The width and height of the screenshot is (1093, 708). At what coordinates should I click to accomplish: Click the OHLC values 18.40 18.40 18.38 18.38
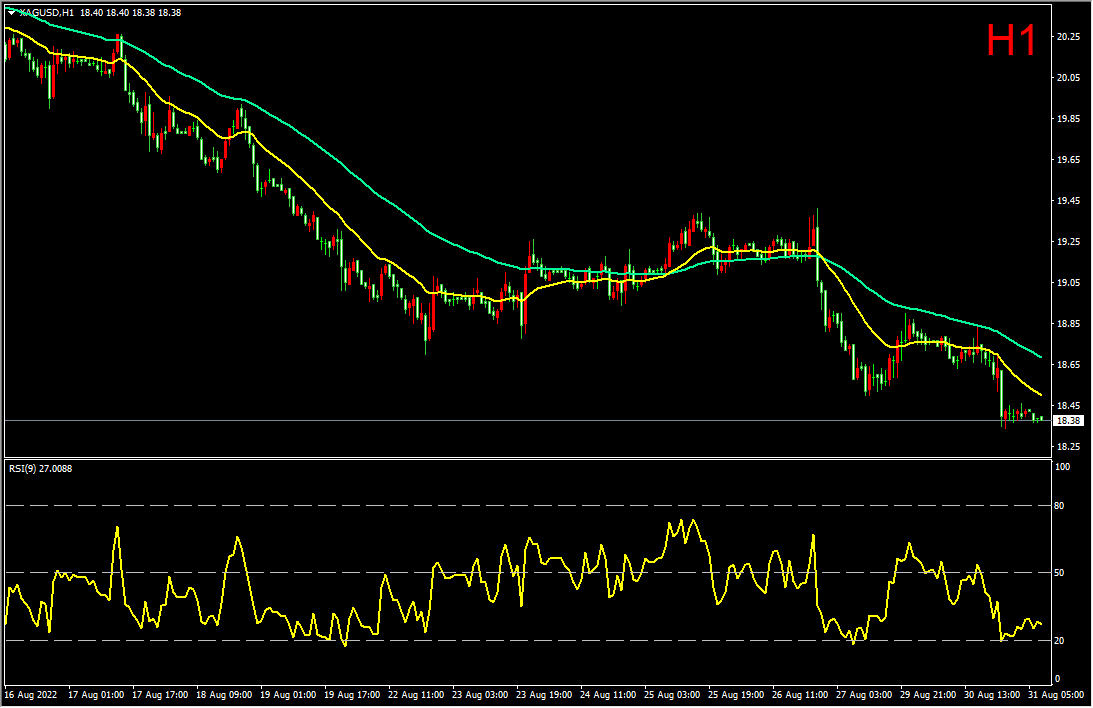pyautogui.click(x=130, y=13)
